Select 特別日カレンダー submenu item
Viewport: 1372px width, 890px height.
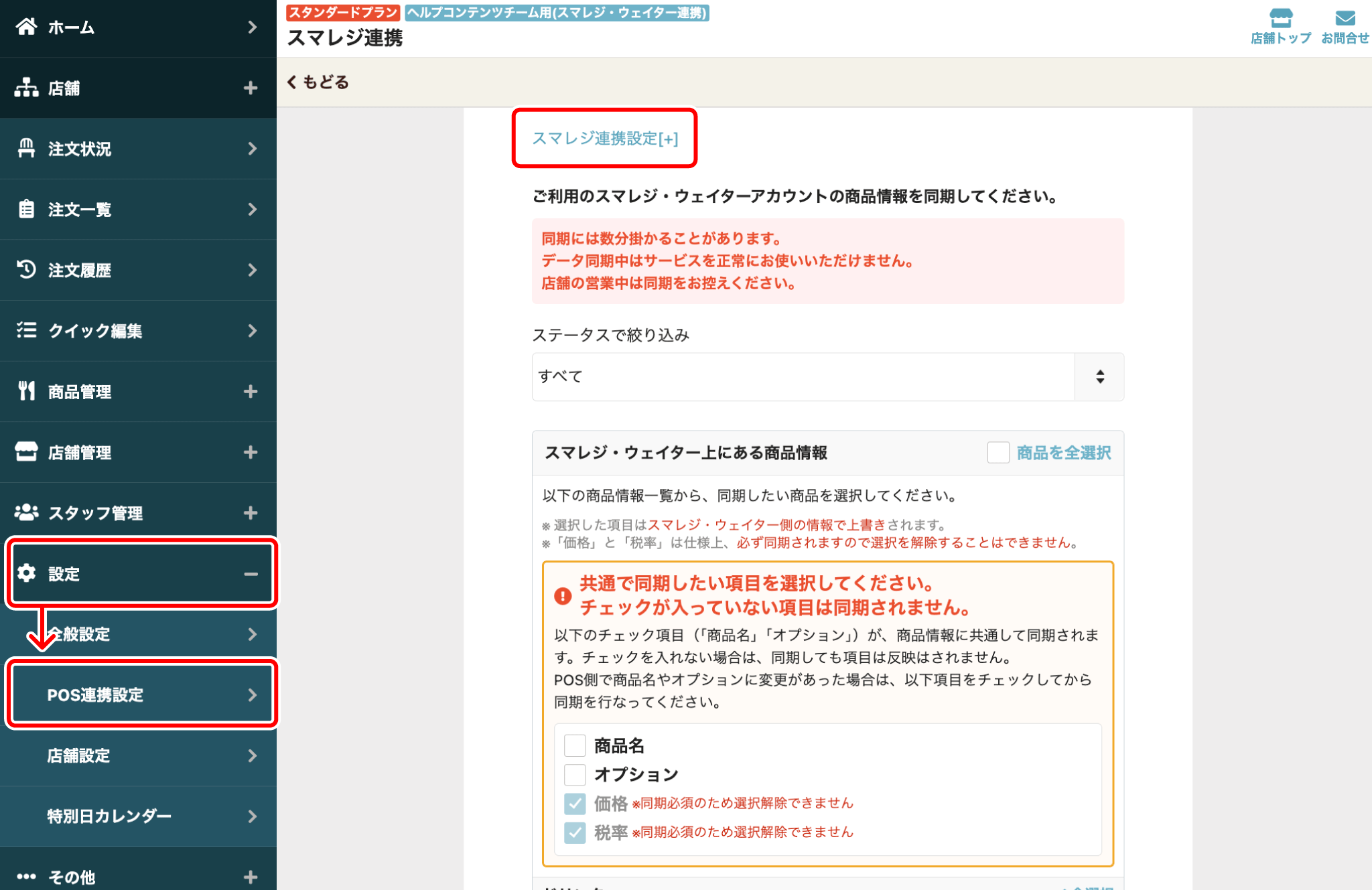[138, 816]
